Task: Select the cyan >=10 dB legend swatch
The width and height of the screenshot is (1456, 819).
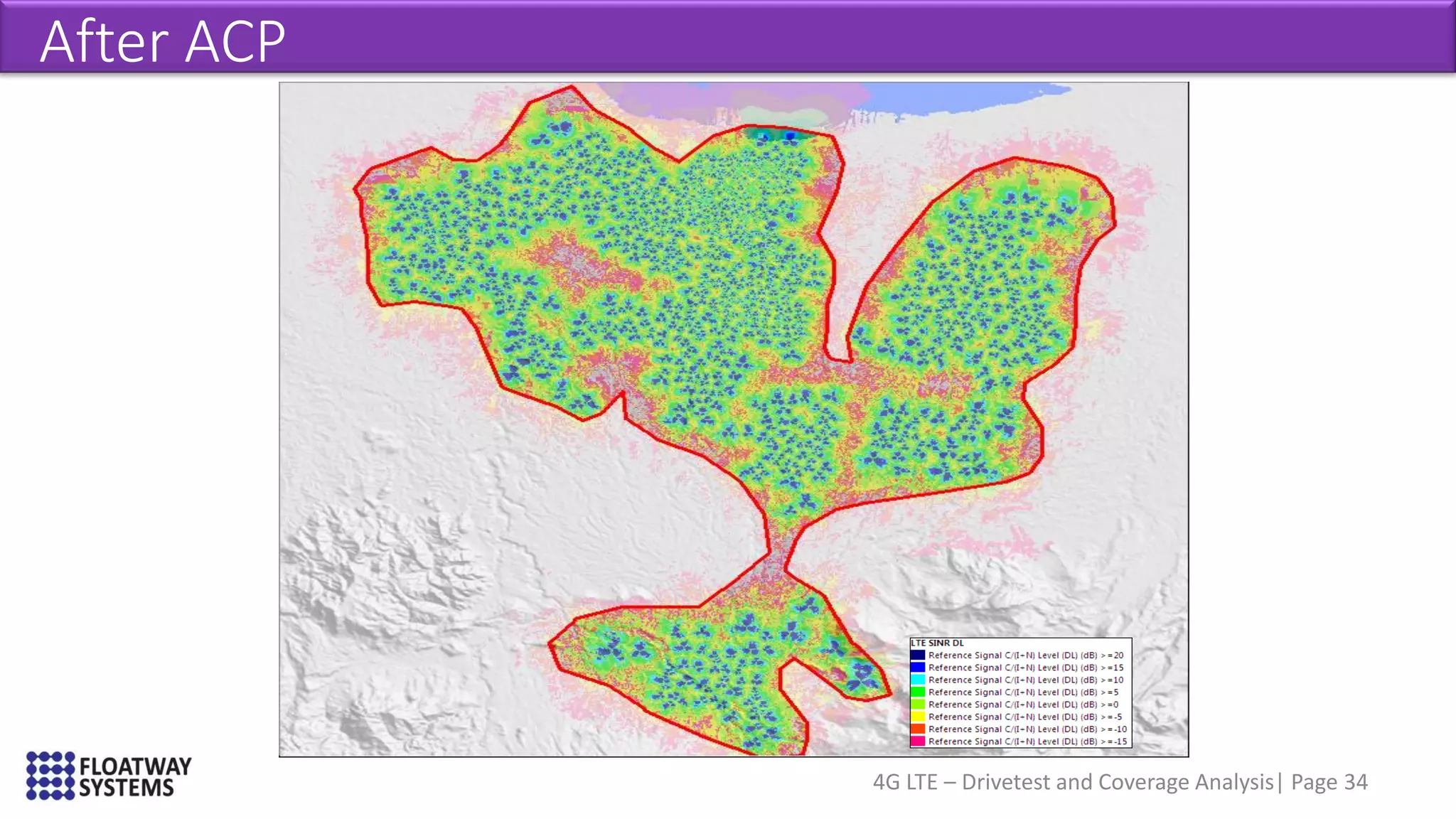Action: 918,680
